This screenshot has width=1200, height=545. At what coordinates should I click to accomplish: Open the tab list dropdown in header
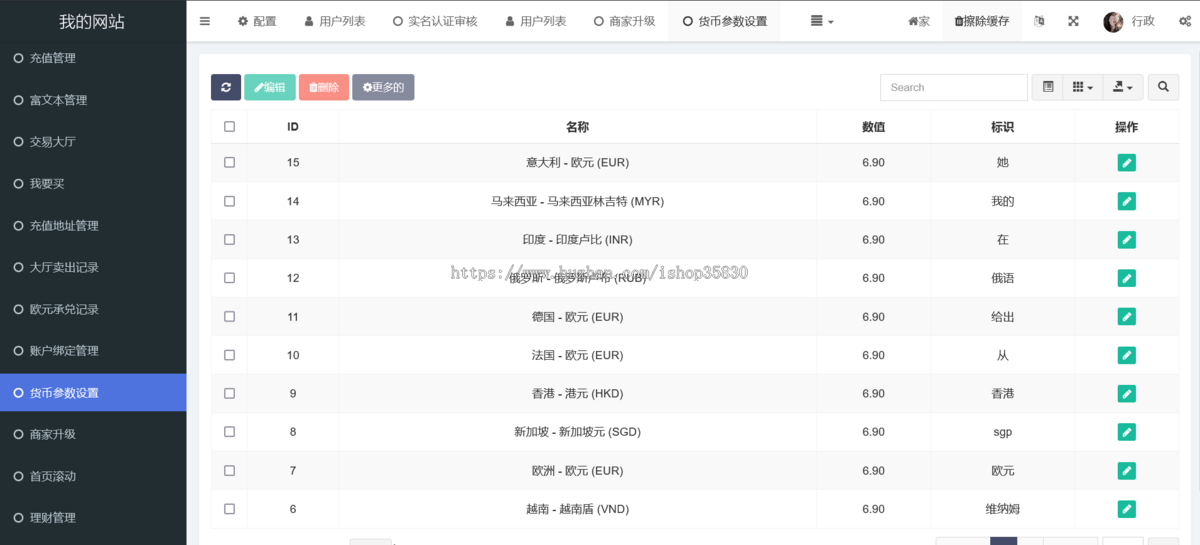821,21
